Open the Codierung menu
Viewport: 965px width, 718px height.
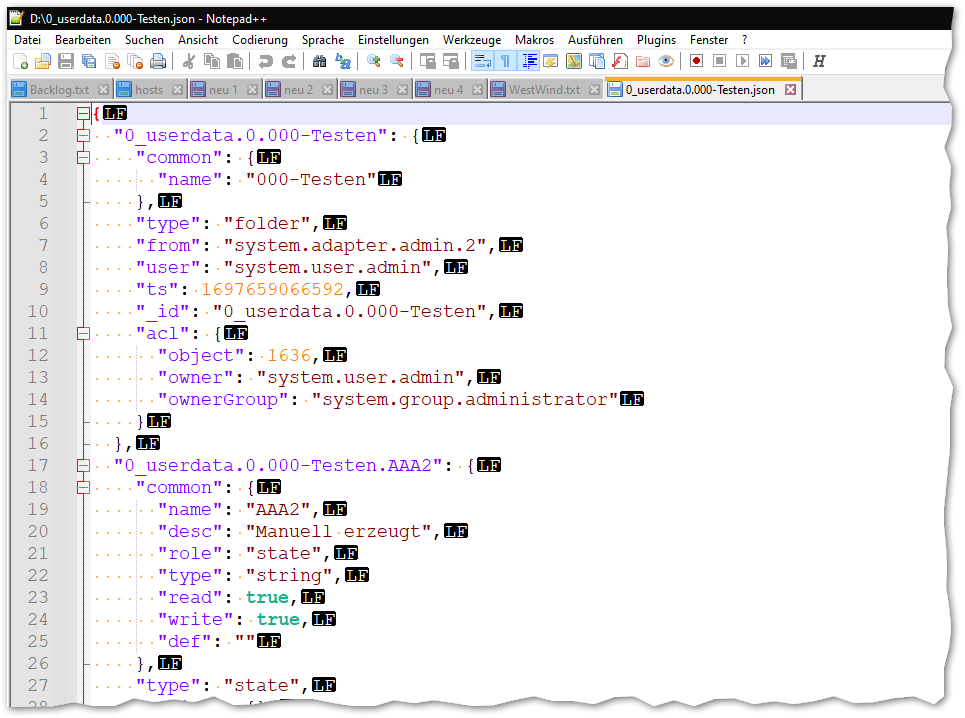click(260, 40)
